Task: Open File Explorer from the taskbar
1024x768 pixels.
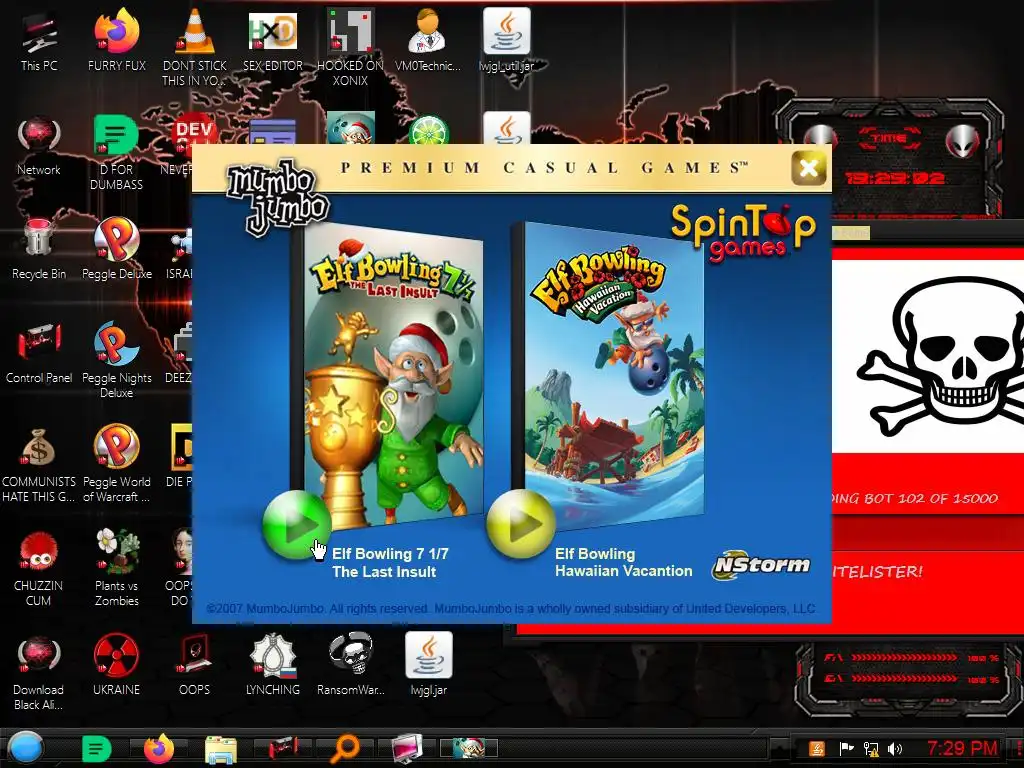Action: (221, 749)
